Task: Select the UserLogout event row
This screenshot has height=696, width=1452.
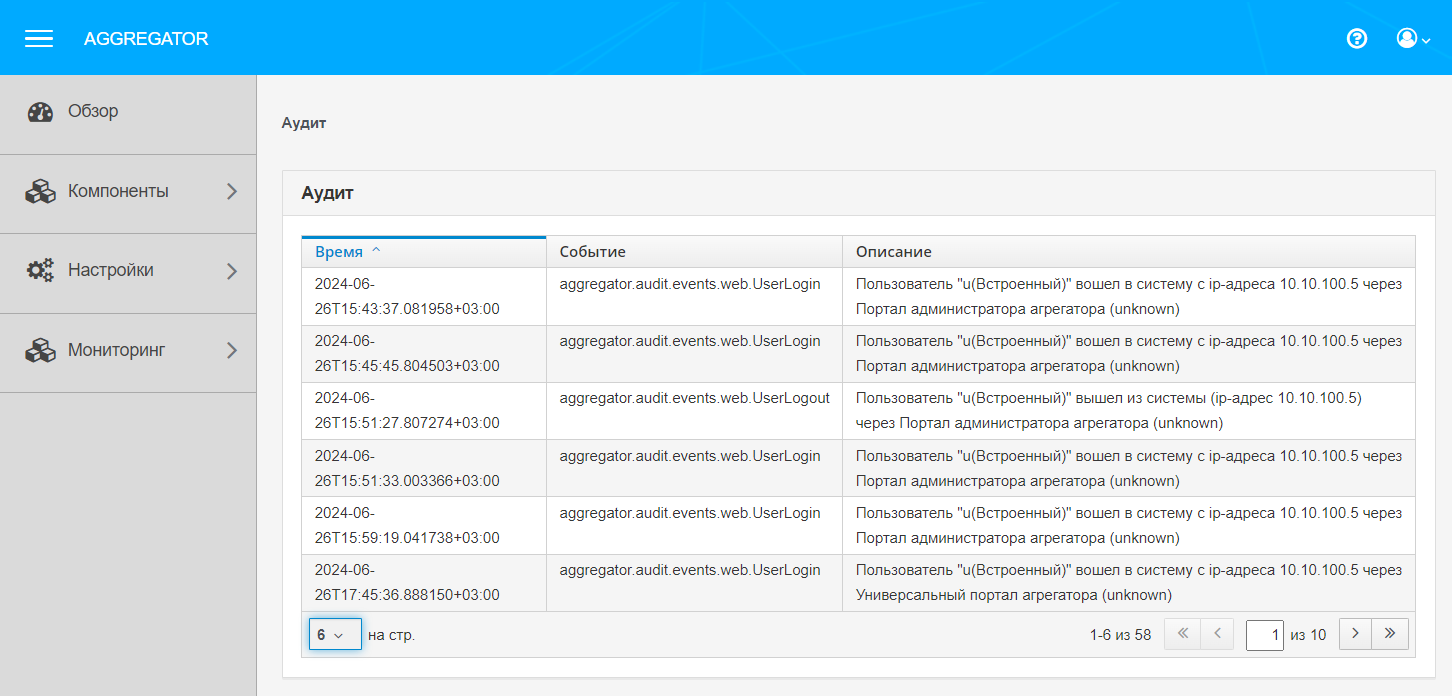Action: pos(694,398)
